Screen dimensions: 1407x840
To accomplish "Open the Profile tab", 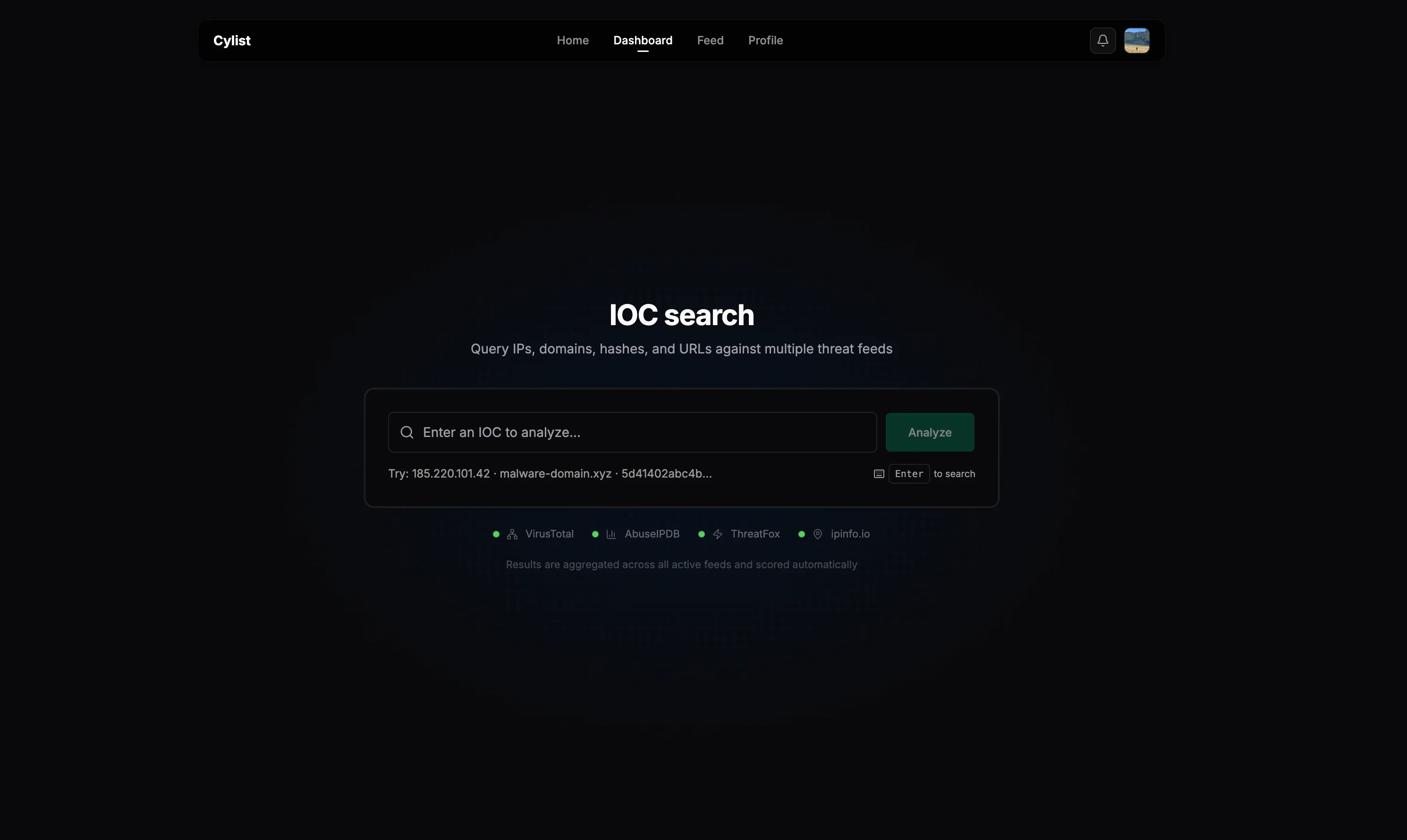I will [x=765, y=41].
